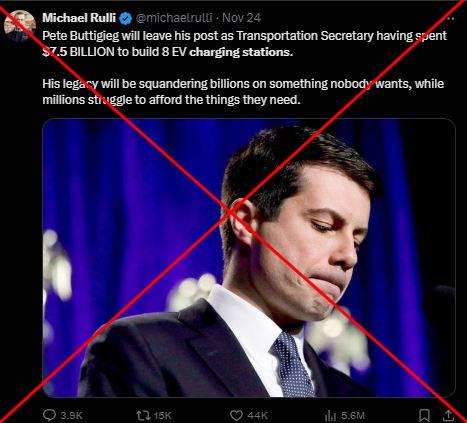
Task: Click the 3.9K replies count
Action: 71,416
